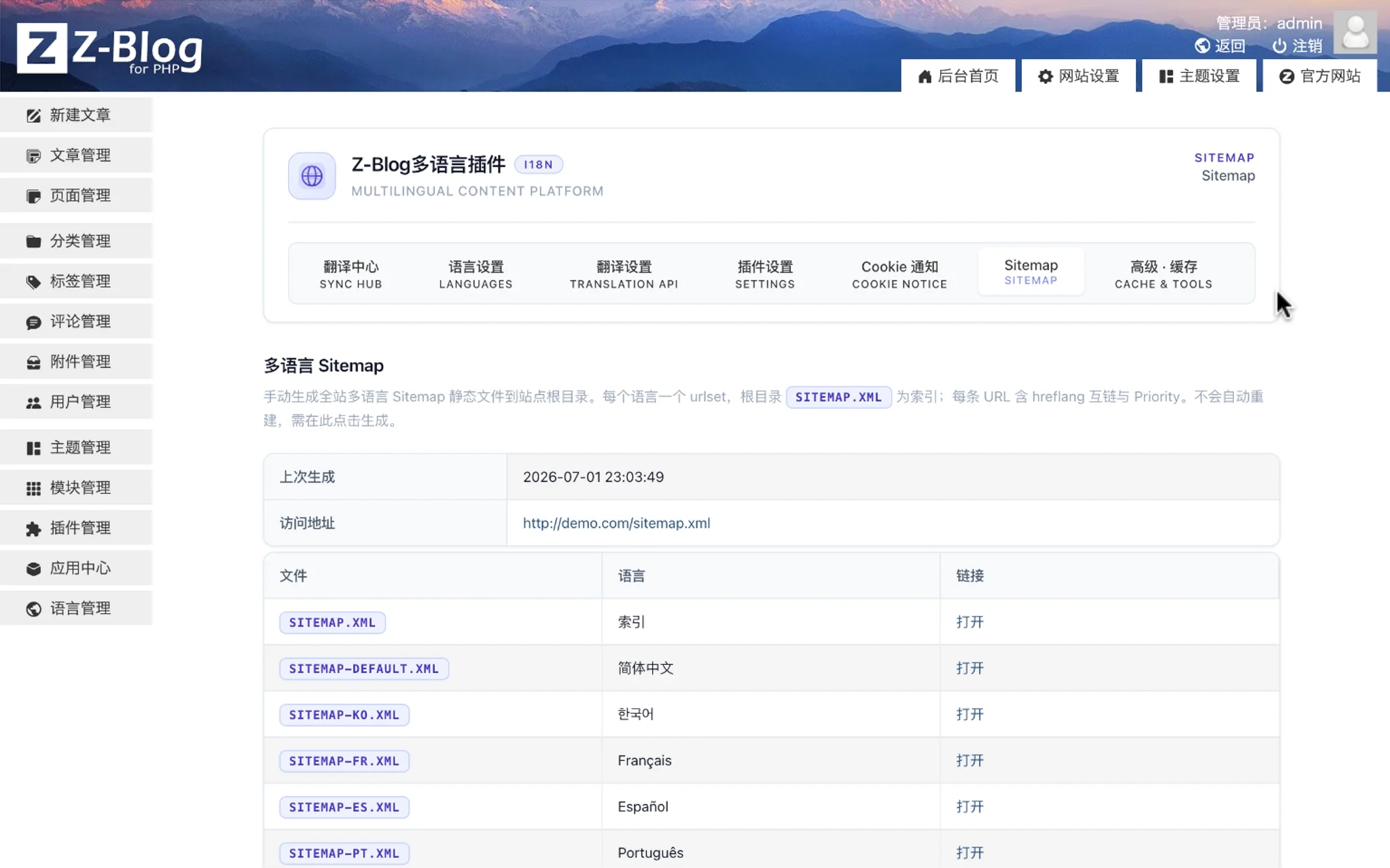Image resolution: width=1390 pixels, height=868 pixels.
Task: Click the SITEMAP-FR.XML file label
Action: coord(344,761)
